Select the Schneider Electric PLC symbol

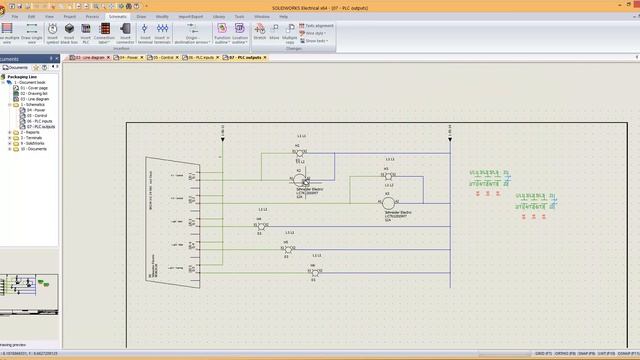click(173, 222)
